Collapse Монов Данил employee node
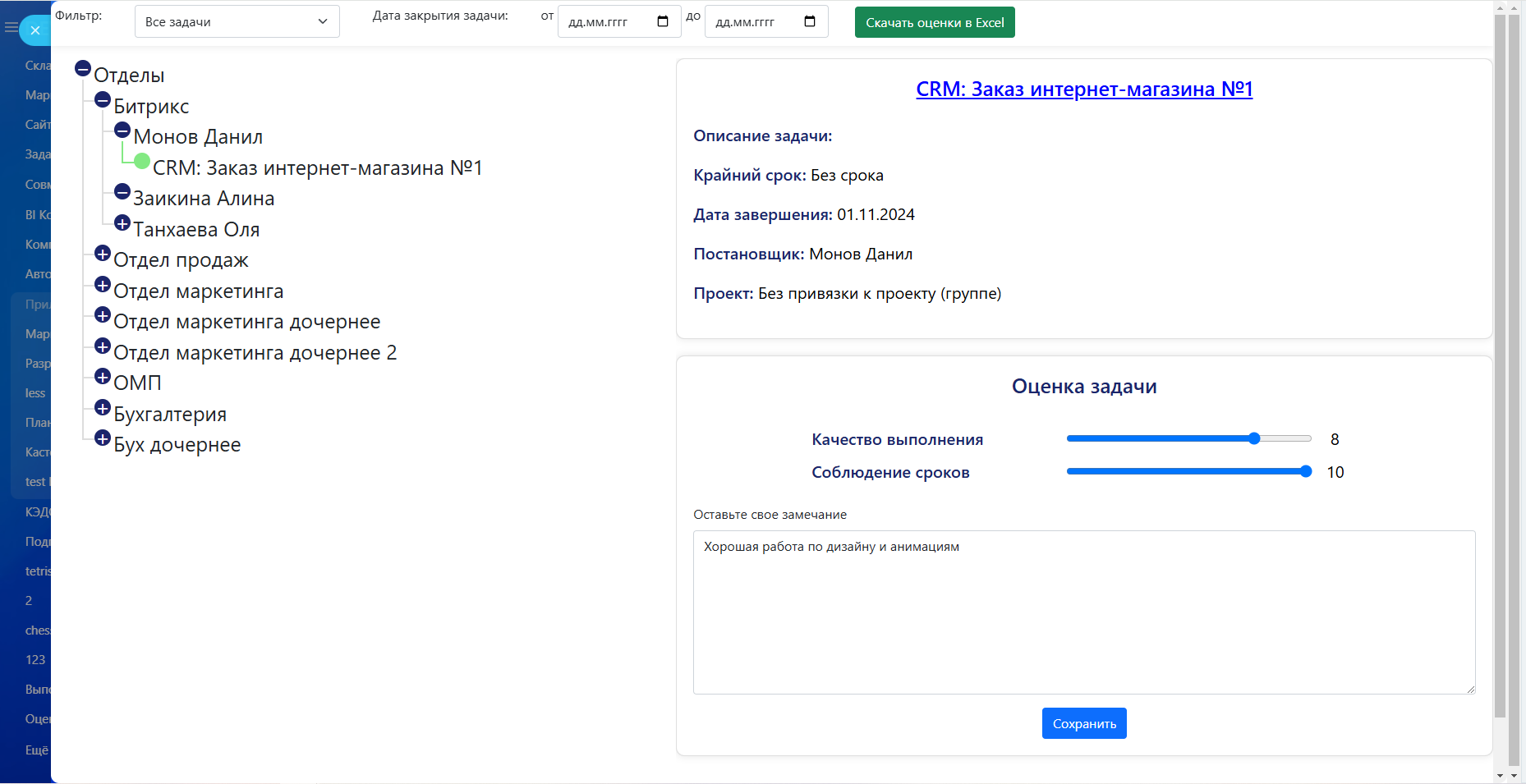The width and height of the screenshot is (1526, 784). (x=122, y=131)
